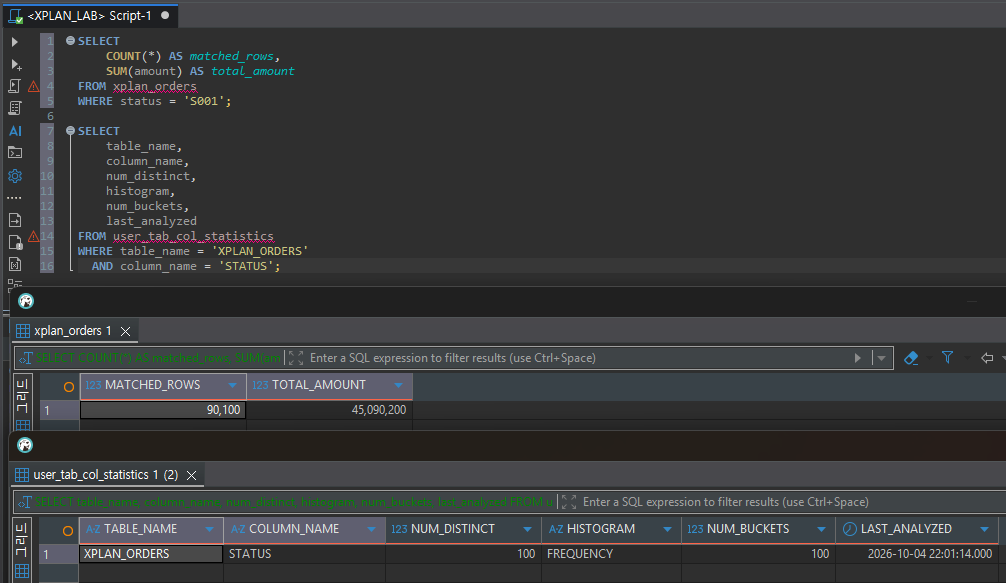Viewport: 1006px width, 583px height.
Task: Open the AI assistant in the editor sidebar
Action: (x=15, y=131)
